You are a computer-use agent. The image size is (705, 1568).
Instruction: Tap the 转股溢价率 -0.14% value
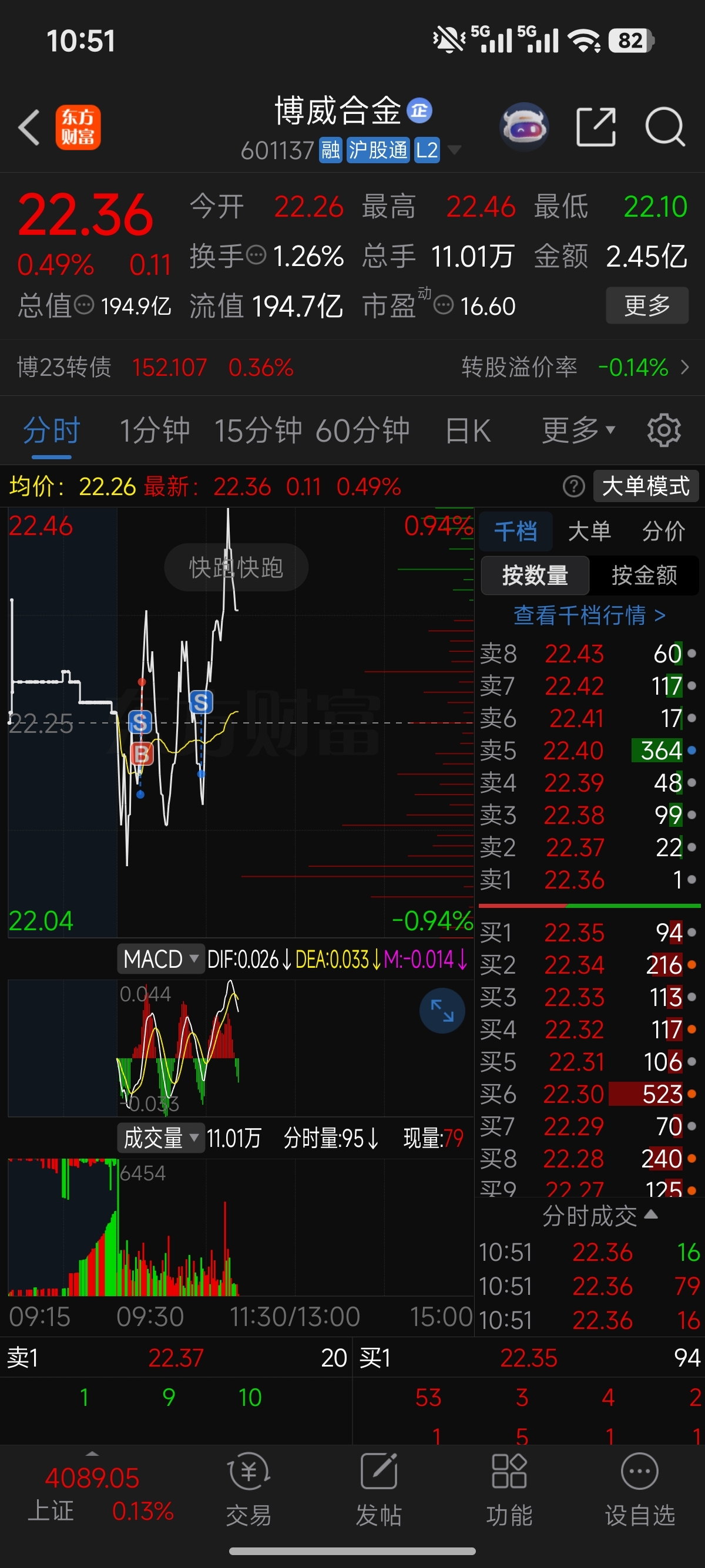633,367
